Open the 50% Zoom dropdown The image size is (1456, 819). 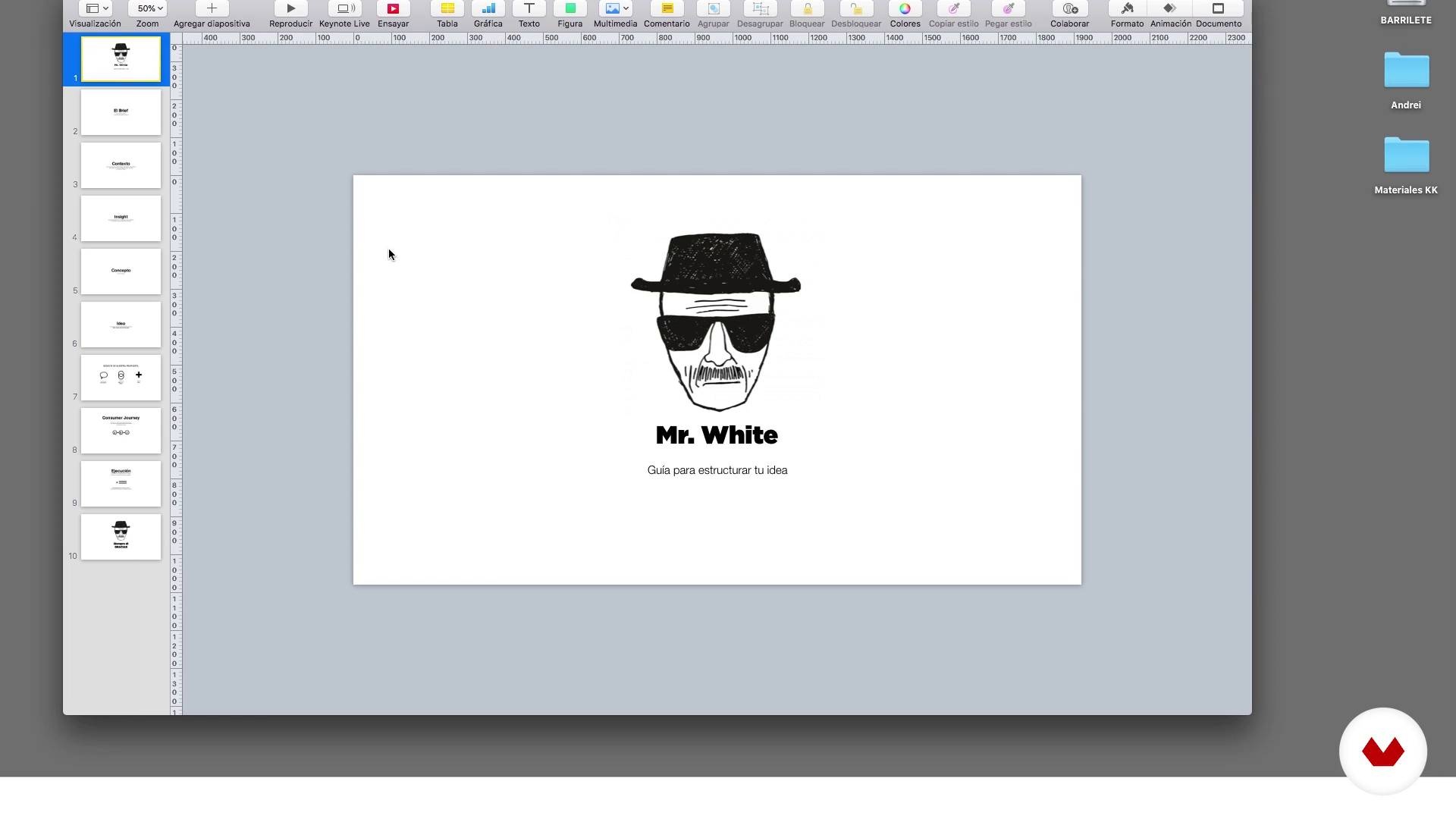148,9
